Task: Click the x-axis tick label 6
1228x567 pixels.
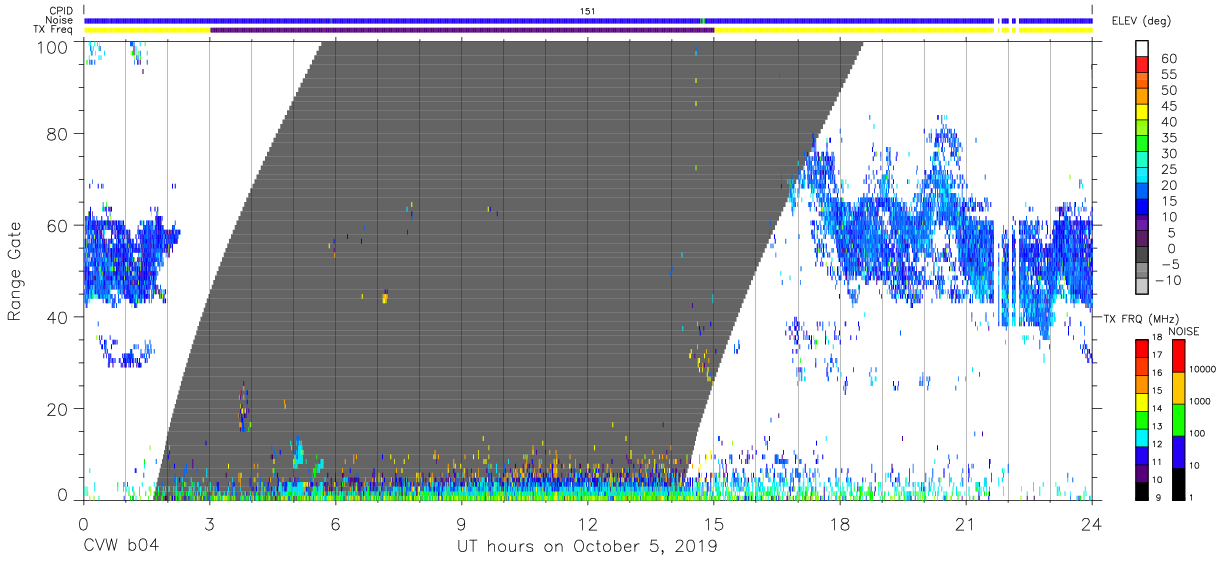Action: [335, 525]
